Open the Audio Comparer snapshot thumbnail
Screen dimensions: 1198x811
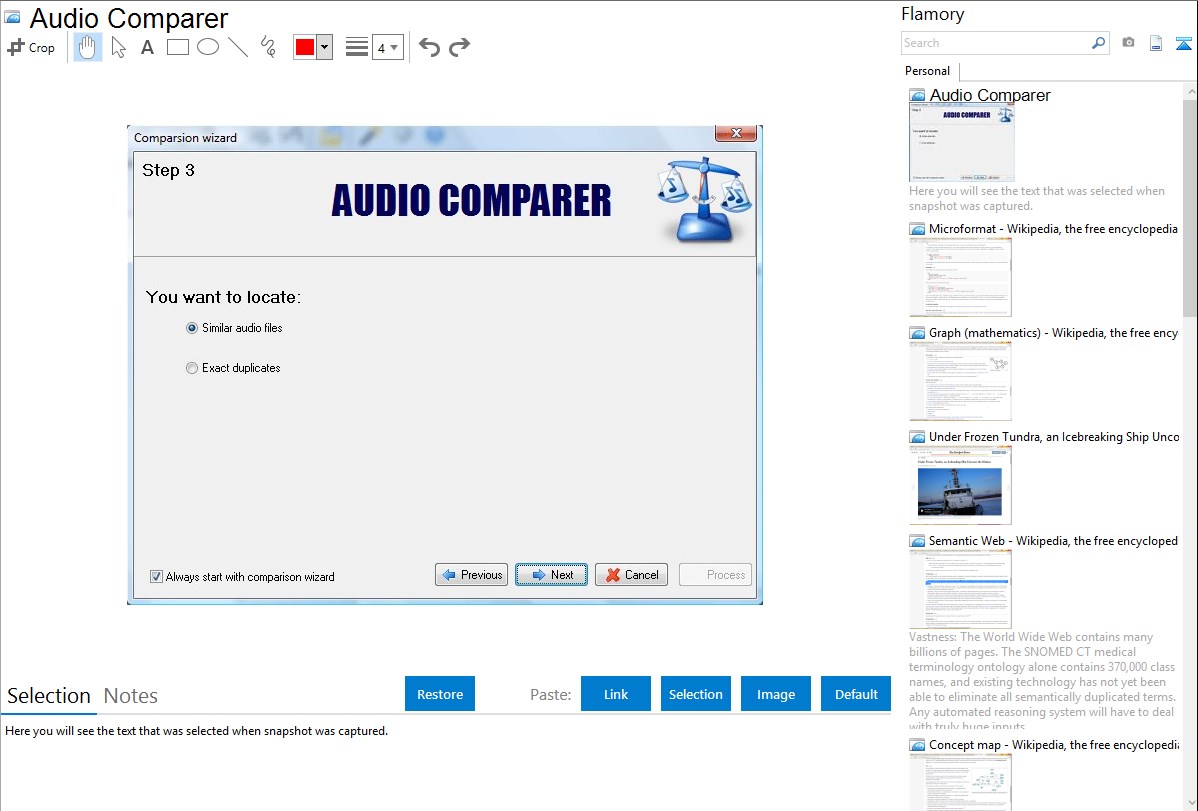[962, 142]
